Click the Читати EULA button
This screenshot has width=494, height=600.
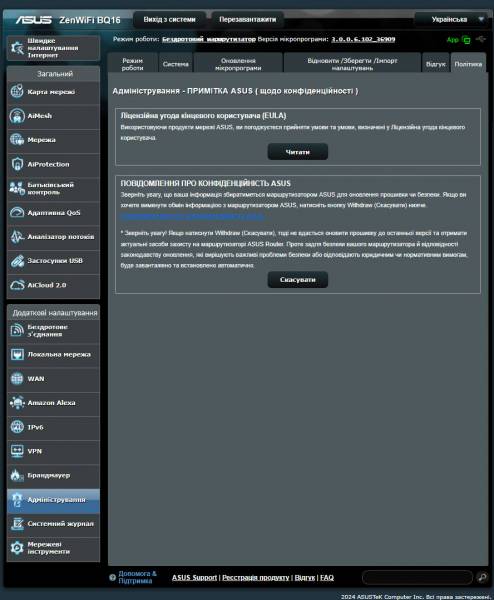point(298,152)
